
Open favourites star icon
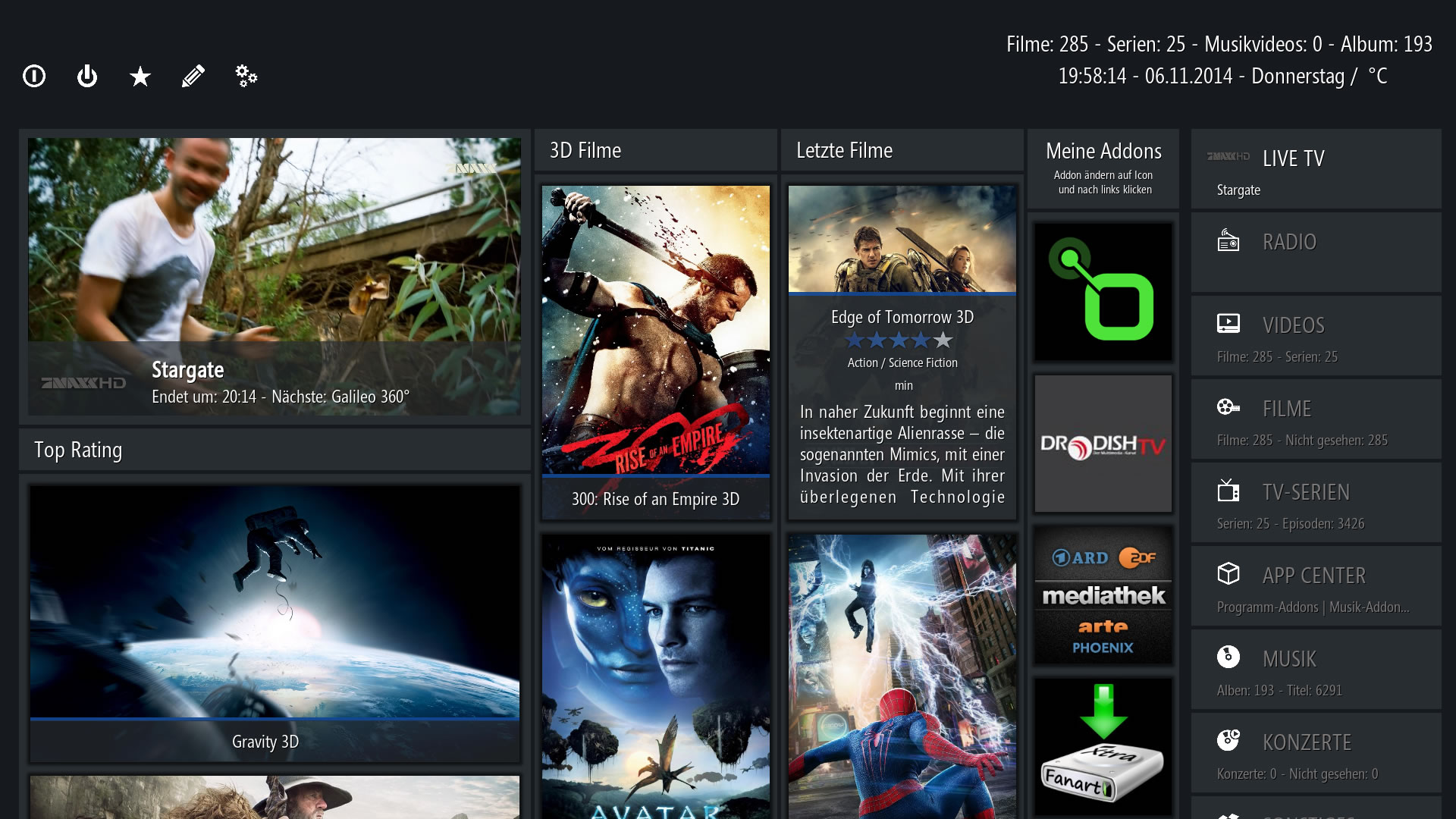(x=140, y=76)
